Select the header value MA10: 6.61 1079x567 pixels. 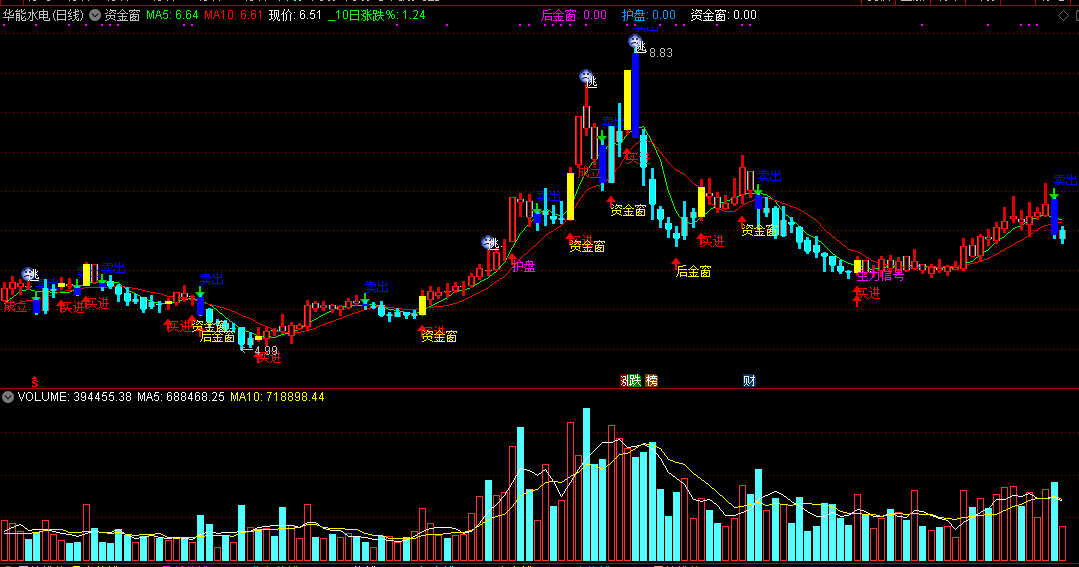coord(233,15)
